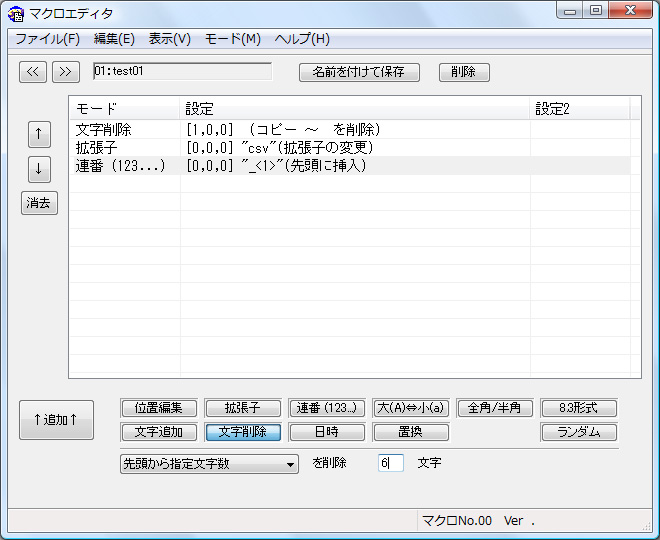Image resolution: width=660 pixels, height=540 pixels.
Task: Select the highlighted 文字削除 mode button
Action: point(243,432)
